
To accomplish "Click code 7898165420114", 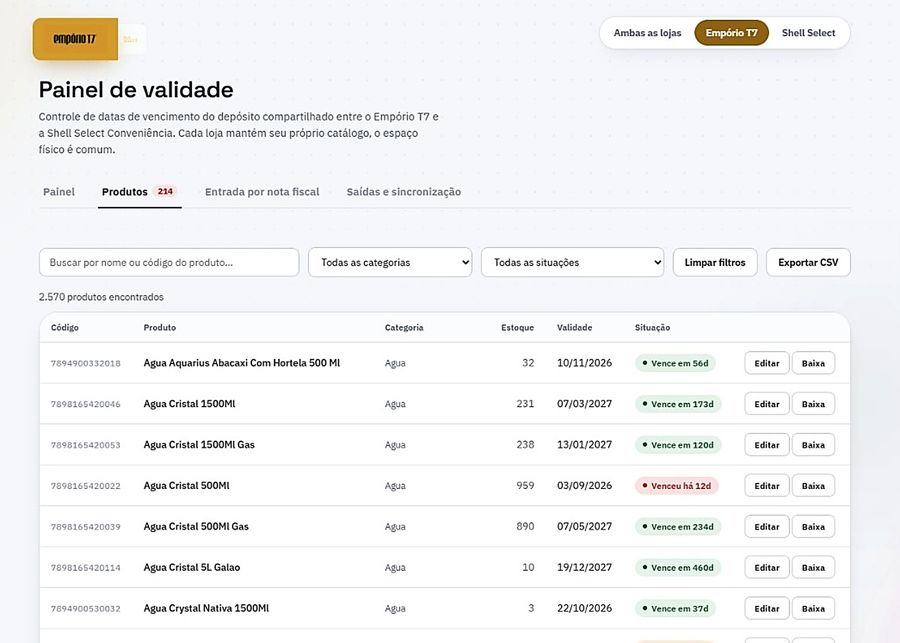I will tap(86, 568).
